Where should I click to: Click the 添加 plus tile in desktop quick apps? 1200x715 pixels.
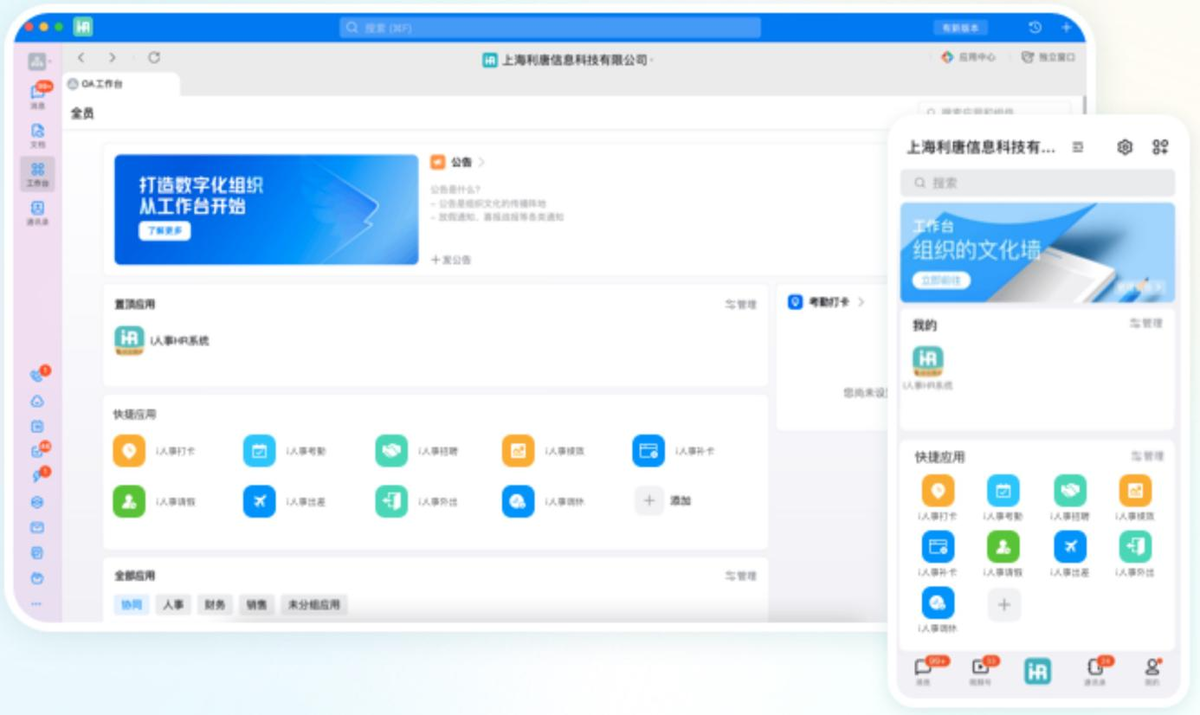click(649, 501)
